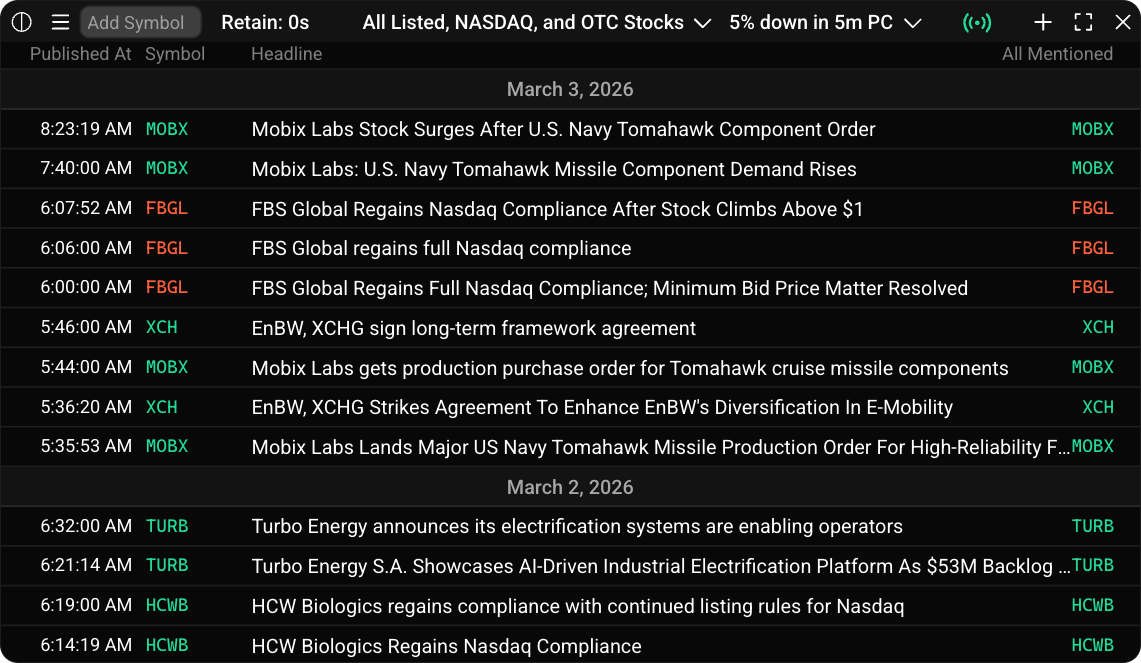Click the plus icon to add a panel
This screenshot has width=1141, height=663.
click(x=1043, y=21)
